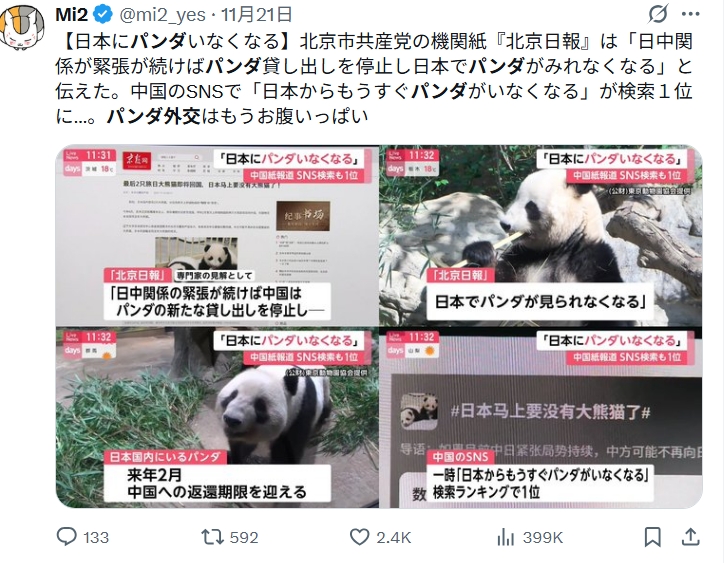Open the panda eating bamboo image
The height and width of the screenshot is (563, 724).
[x=541, y=236]
